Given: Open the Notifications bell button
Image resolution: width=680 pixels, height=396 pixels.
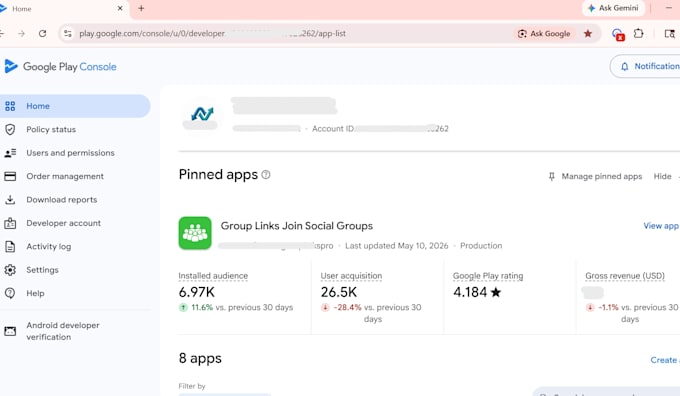Looking at the screenshot, I should point(646,66).
